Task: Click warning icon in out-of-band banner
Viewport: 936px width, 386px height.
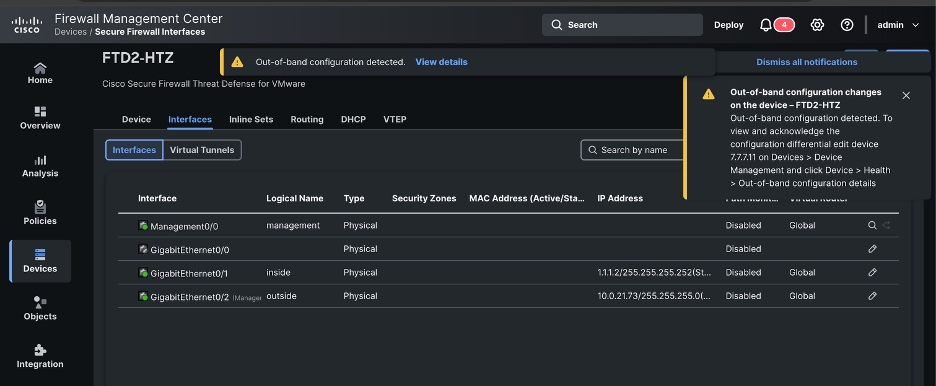Action: coord(238,62)
